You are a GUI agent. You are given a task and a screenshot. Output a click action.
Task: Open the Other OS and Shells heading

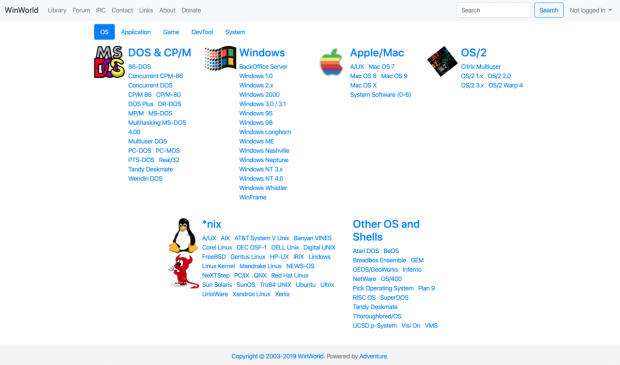pyautogui.click(x=386, y=231)
